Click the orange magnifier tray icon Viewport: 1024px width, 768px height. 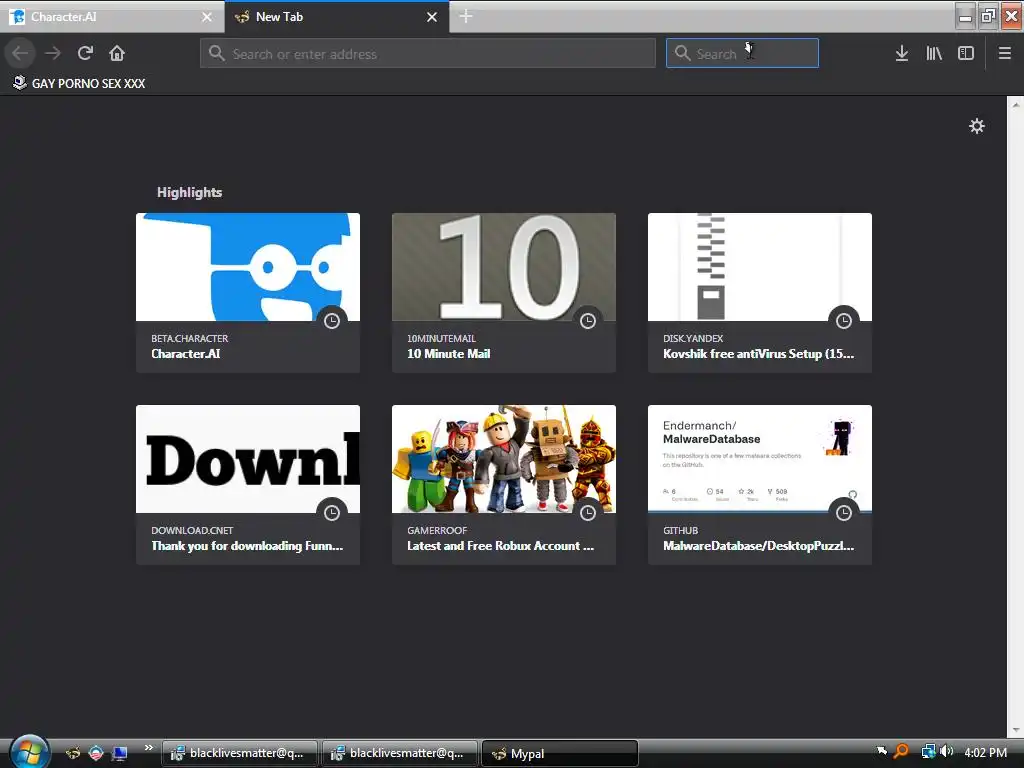point(901,752)
